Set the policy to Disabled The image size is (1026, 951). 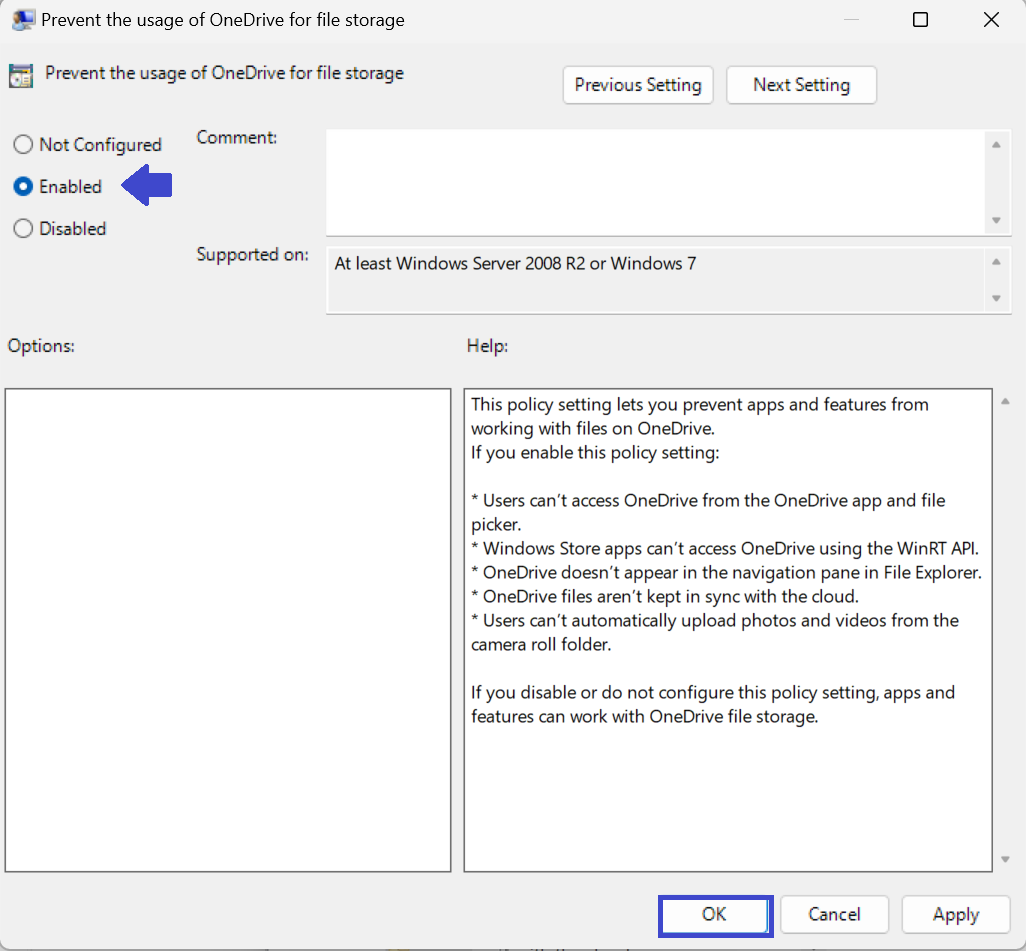point(23,229)
